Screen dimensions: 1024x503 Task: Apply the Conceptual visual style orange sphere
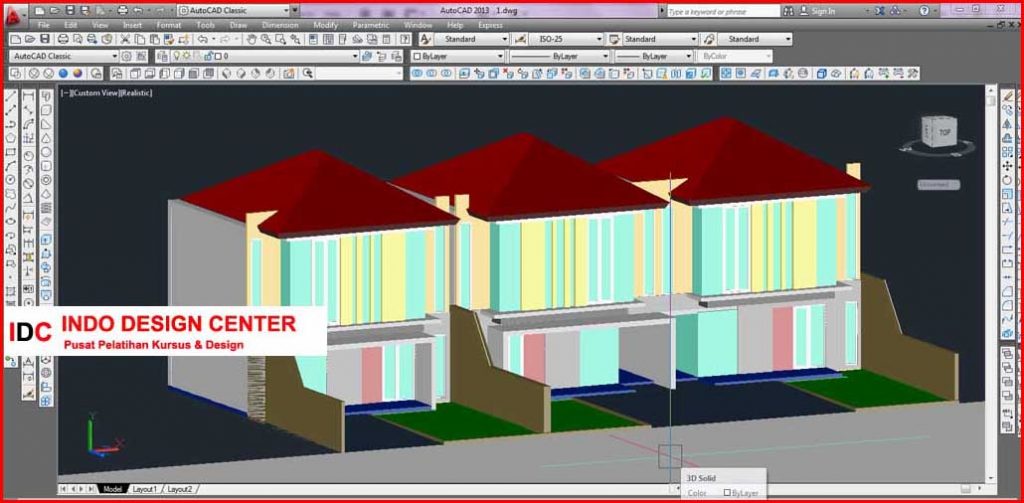78,73
